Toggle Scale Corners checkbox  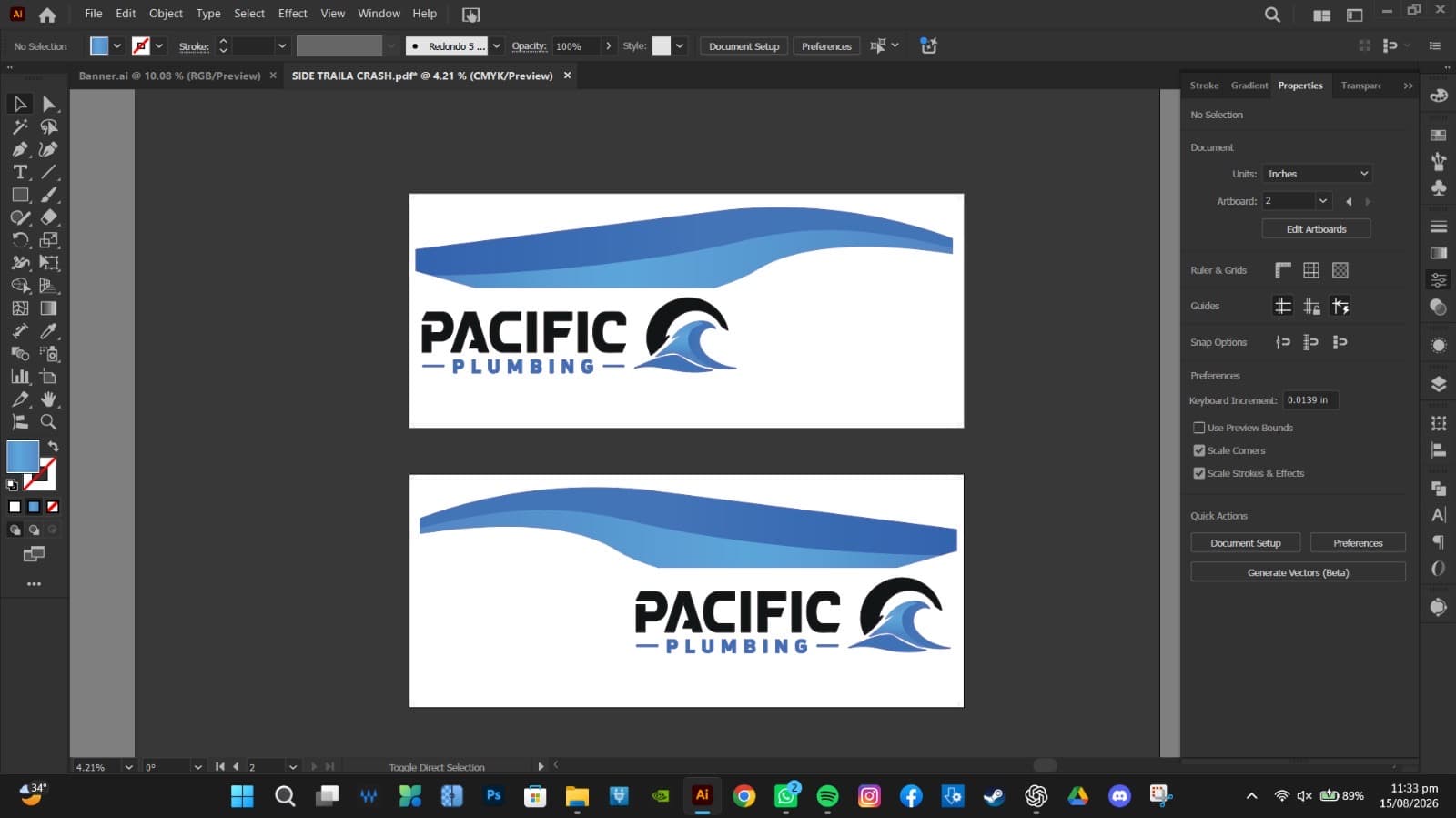[1199, 450]
